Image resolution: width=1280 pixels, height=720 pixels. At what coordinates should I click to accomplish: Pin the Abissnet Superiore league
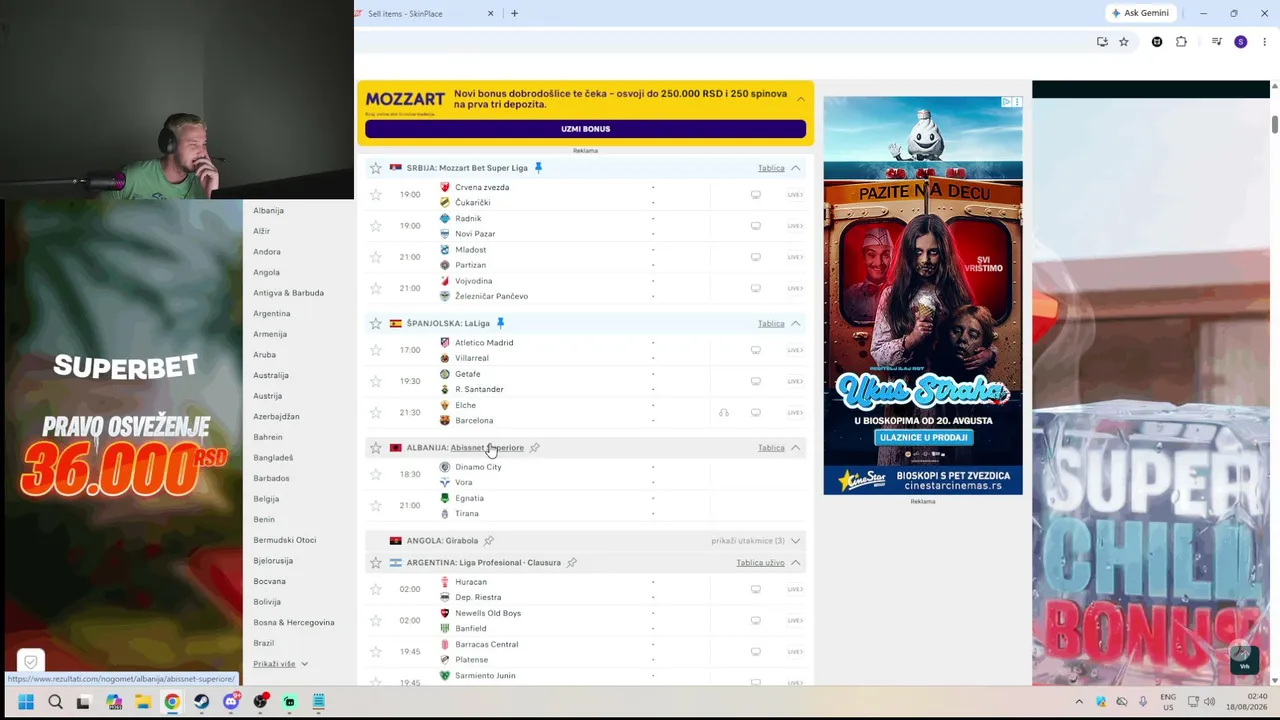click(535, 448)
